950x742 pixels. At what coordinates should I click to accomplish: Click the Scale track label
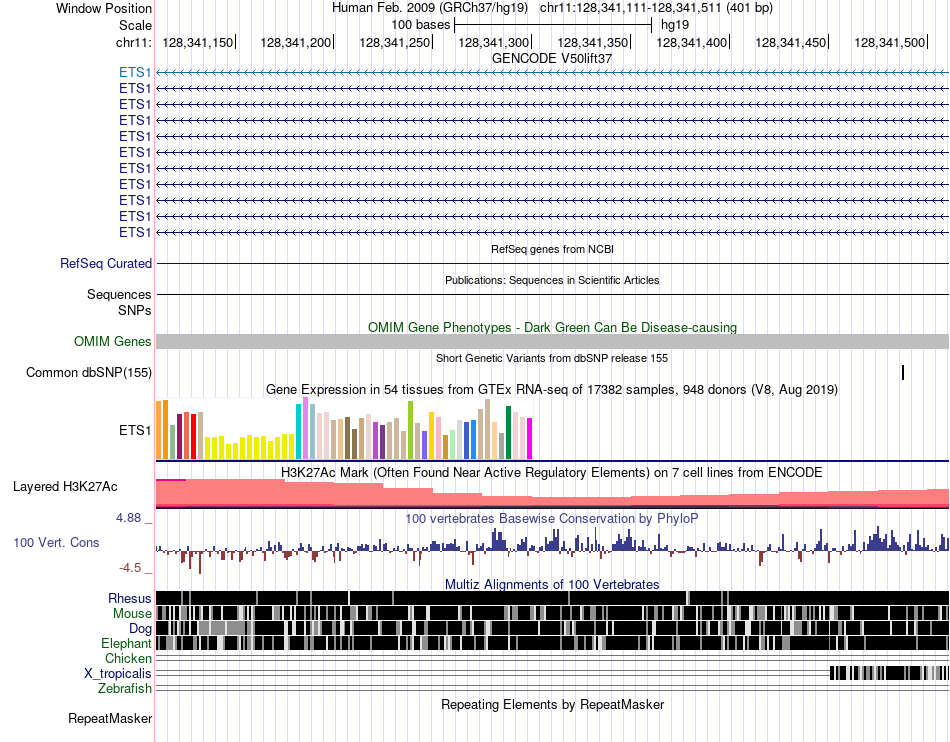135,25
